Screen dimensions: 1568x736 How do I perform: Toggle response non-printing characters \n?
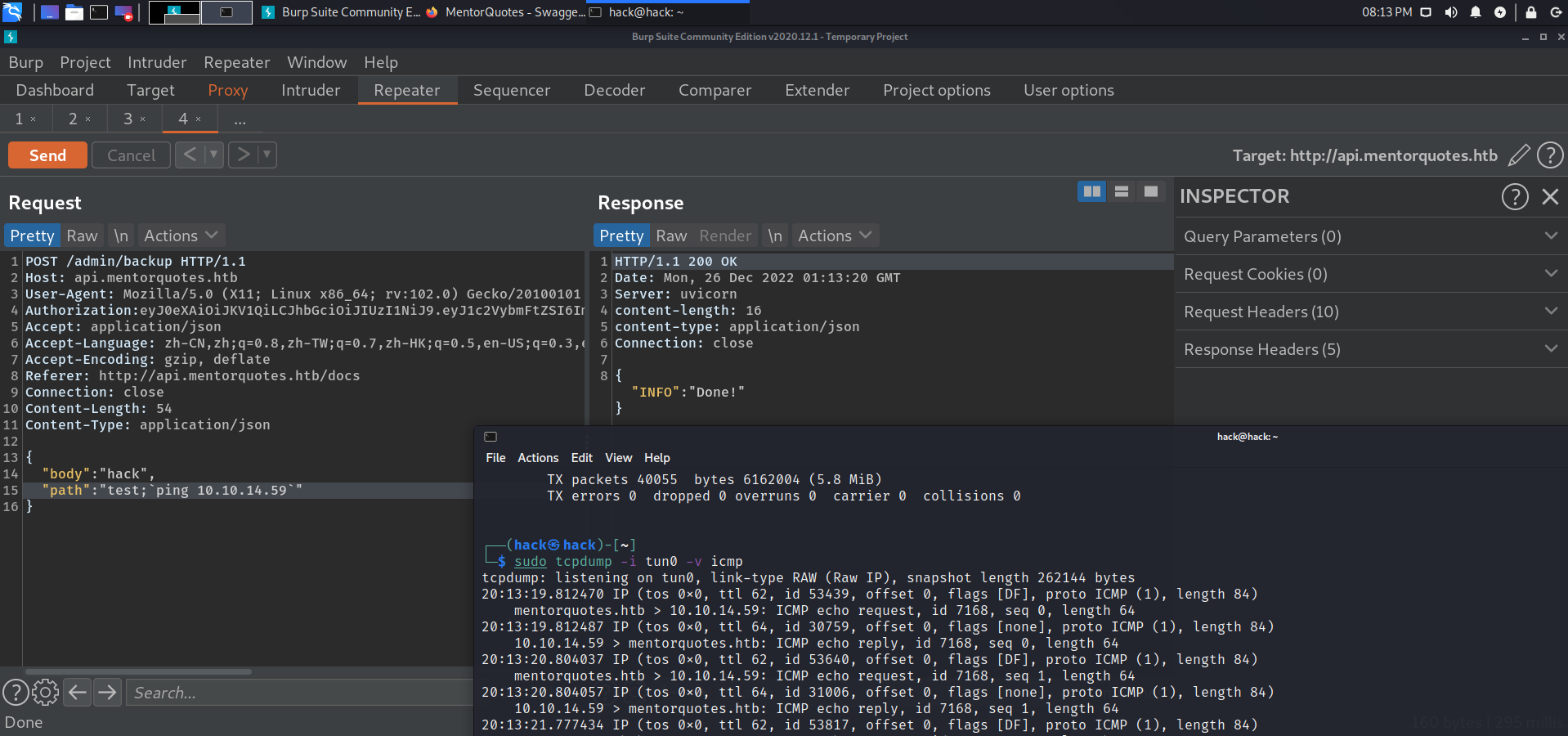point(775,236)
